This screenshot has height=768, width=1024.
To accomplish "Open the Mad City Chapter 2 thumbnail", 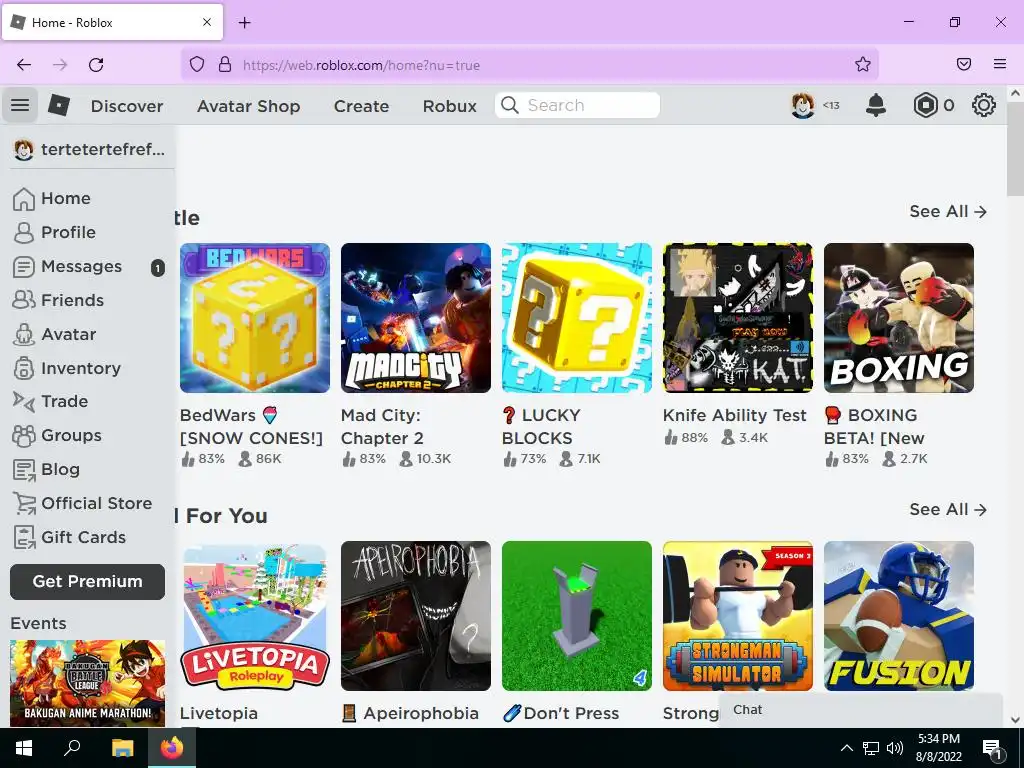I will coord(415,317).
